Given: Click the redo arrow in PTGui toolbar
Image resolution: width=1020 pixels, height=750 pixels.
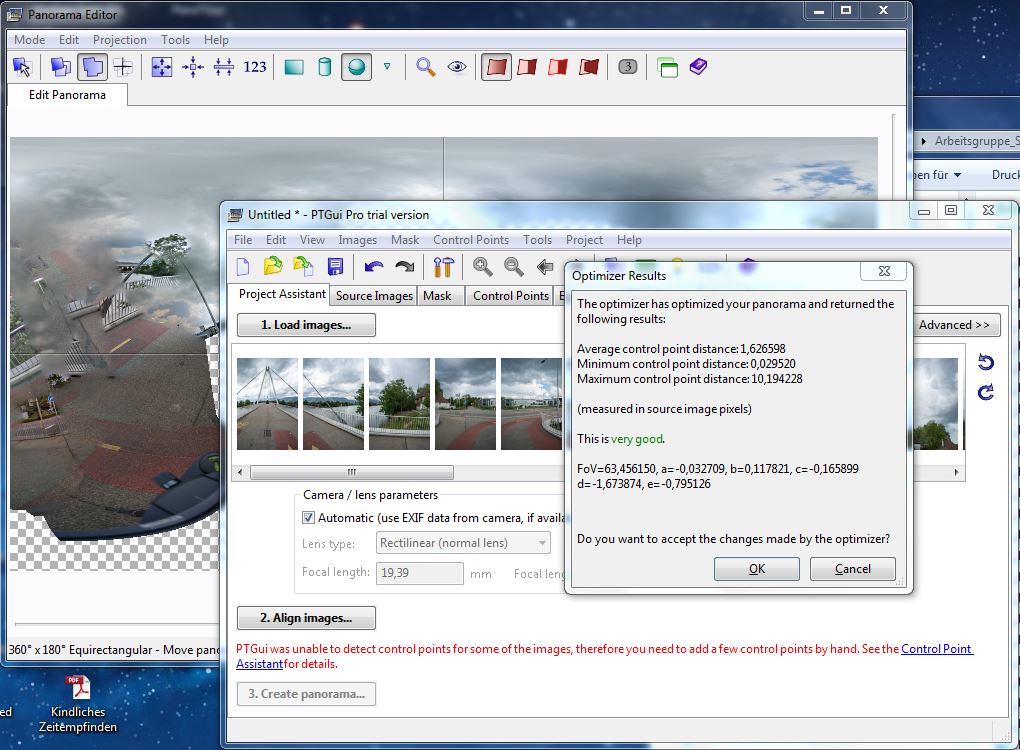Looking at the screenshot, I should point(404,267).
